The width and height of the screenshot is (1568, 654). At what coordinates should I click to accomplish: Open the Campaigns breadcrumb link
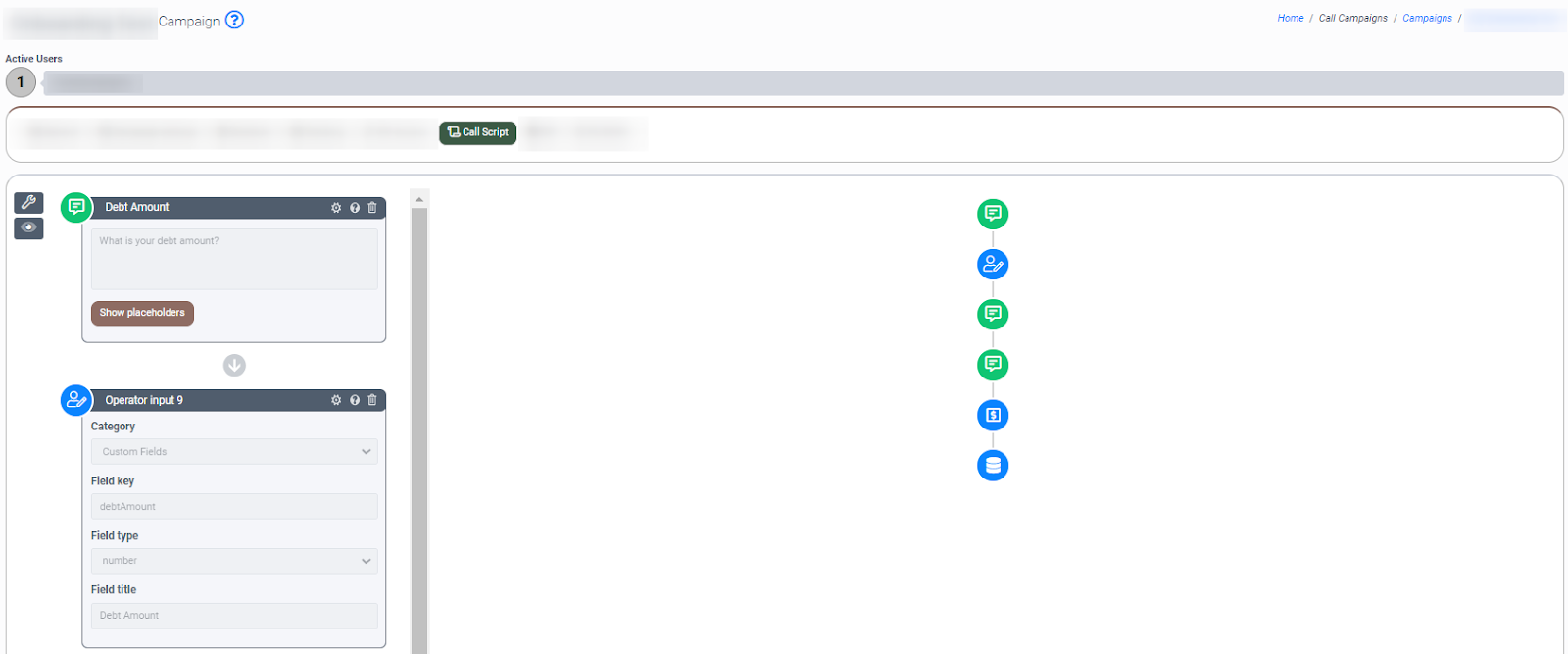[x=1426, y=19]
